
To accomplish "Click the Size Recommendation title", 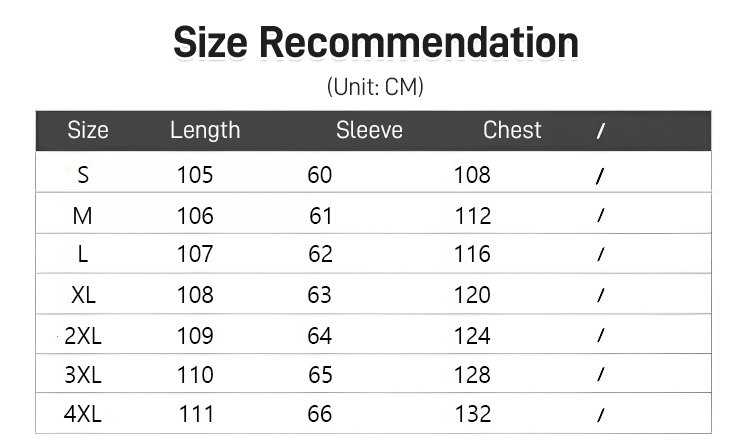I will tap(375, 43).
